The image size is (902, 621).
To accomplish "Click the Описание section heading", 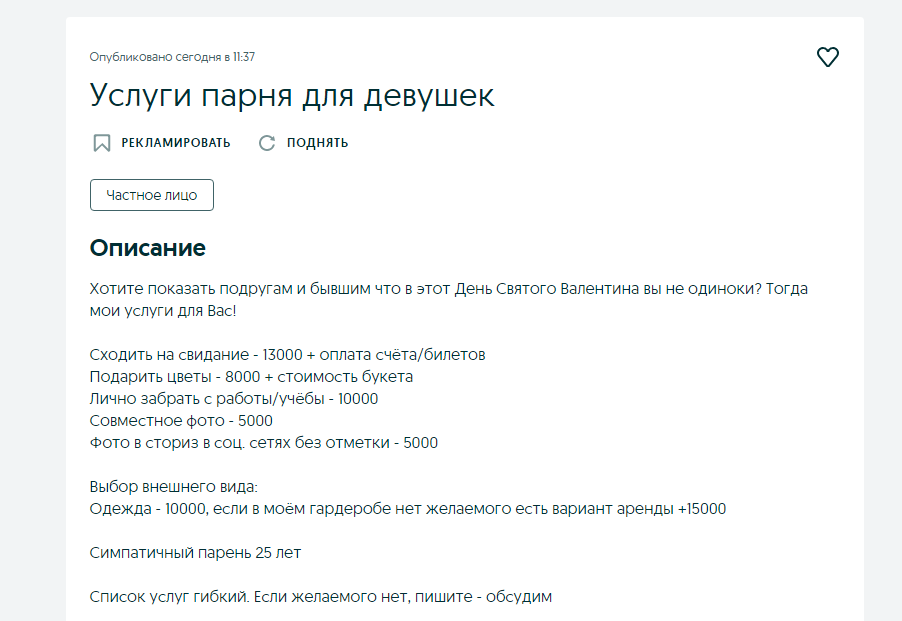I will [148, 248].
